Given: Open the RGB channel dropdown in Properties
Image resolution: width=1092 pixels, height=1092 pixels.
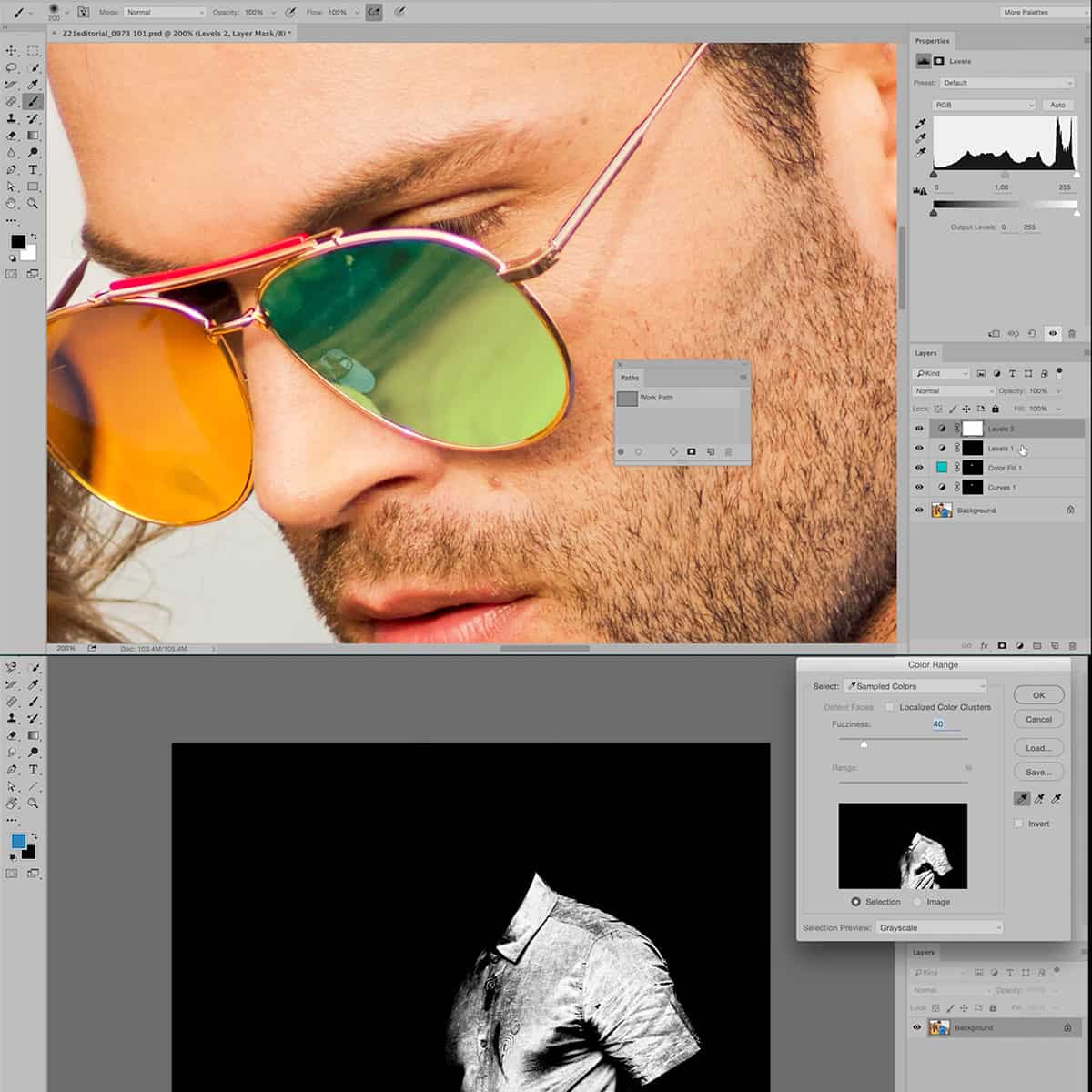Looking at the screenshot, I should pos(985,105).
